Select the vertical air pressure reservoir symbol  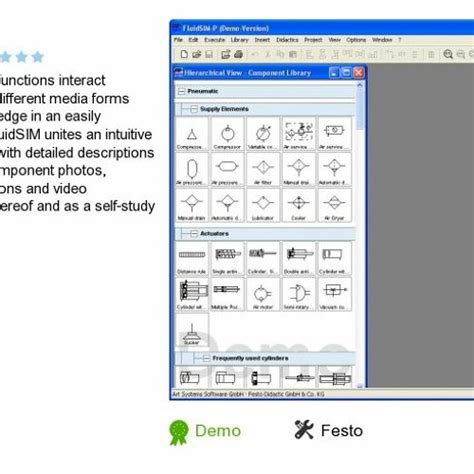click(192, 169)
